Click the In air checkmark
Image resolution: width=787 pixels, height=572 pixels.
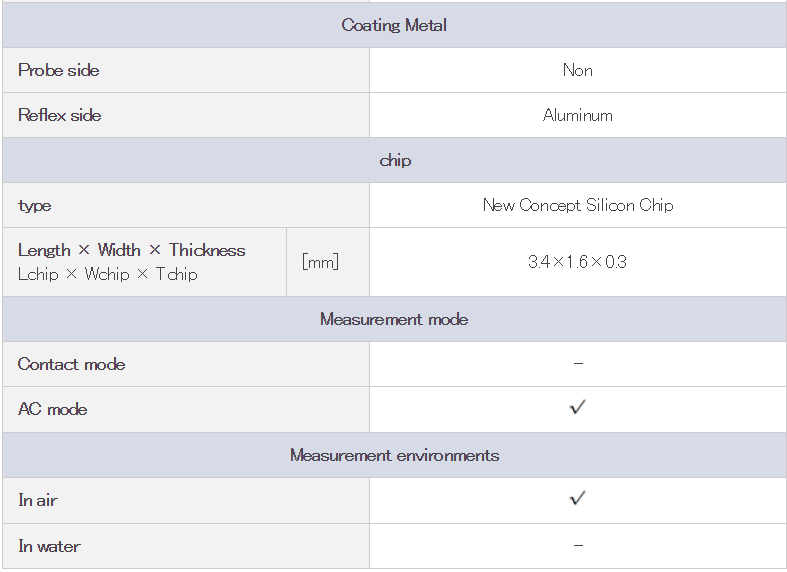pyautogui.click(x=577, y=498)
